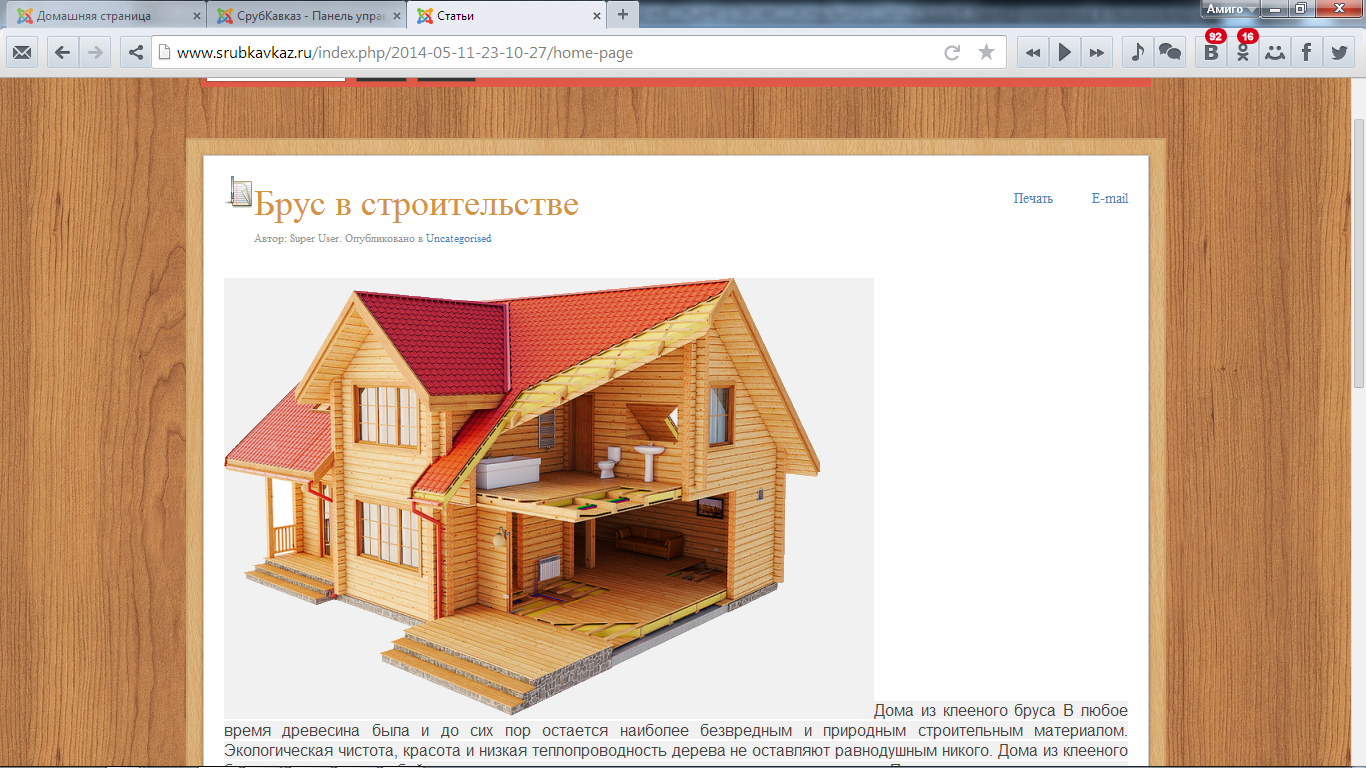The height and width of the screenshot is (768, 1366).
Task: Go back to the previous page
Action: coord(63,53)
